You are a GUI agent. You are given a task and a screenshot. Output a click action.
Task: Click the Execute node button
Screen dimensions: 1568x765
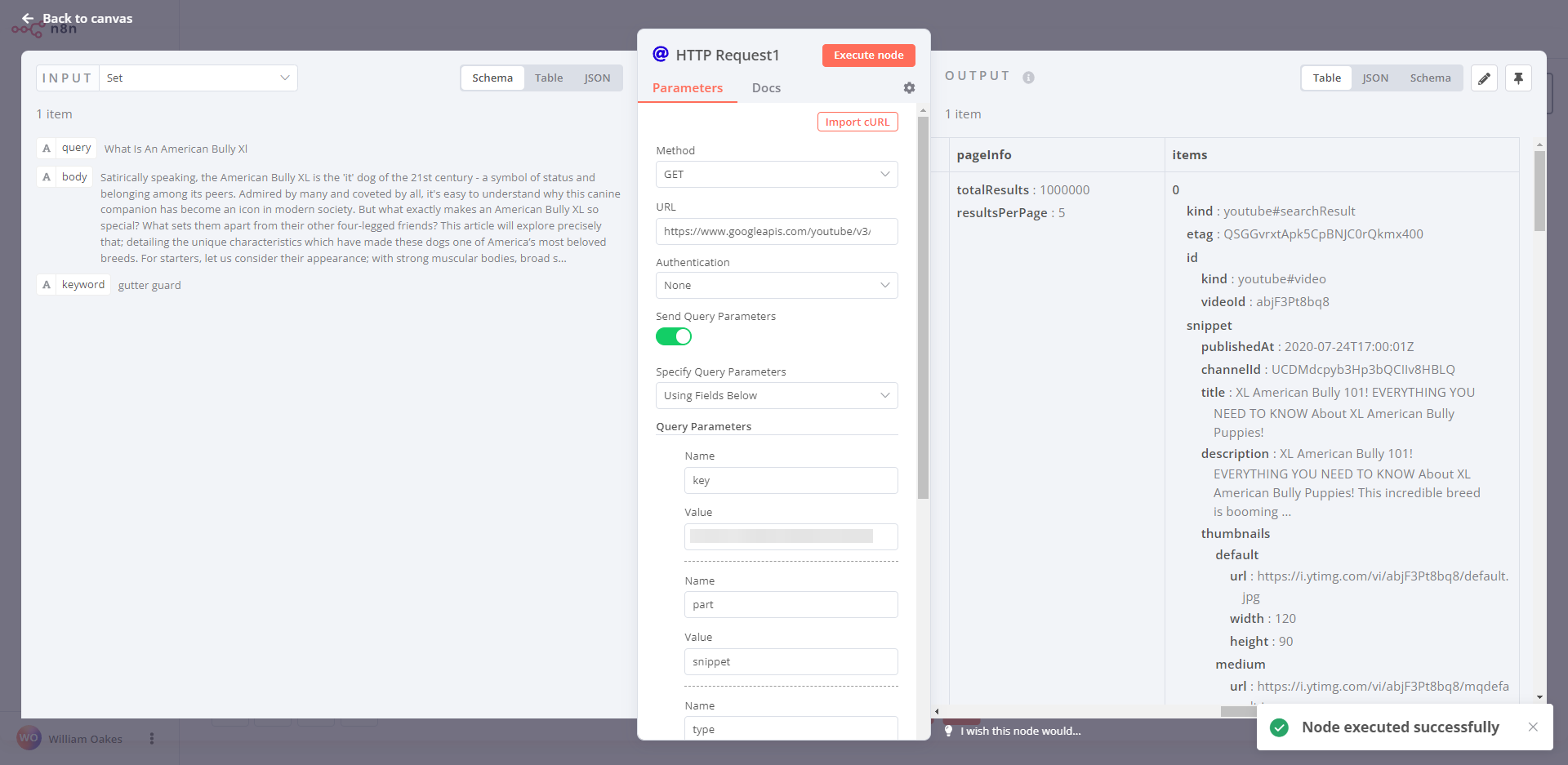click(868, 55)
